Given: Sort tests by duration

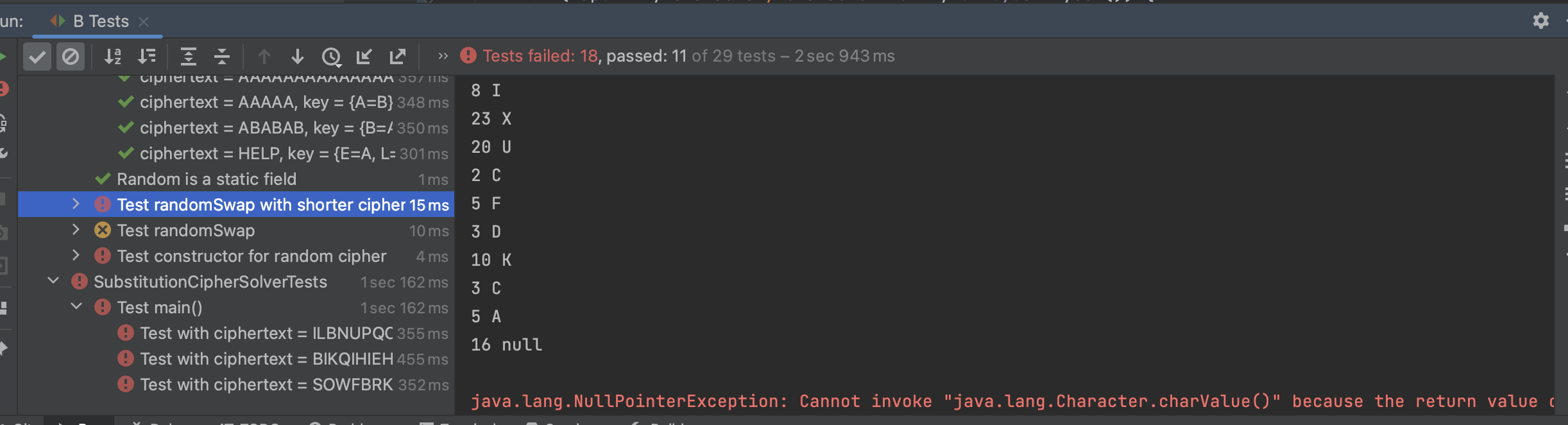Looking at the screenshot, I should click(x=147, y=56).
